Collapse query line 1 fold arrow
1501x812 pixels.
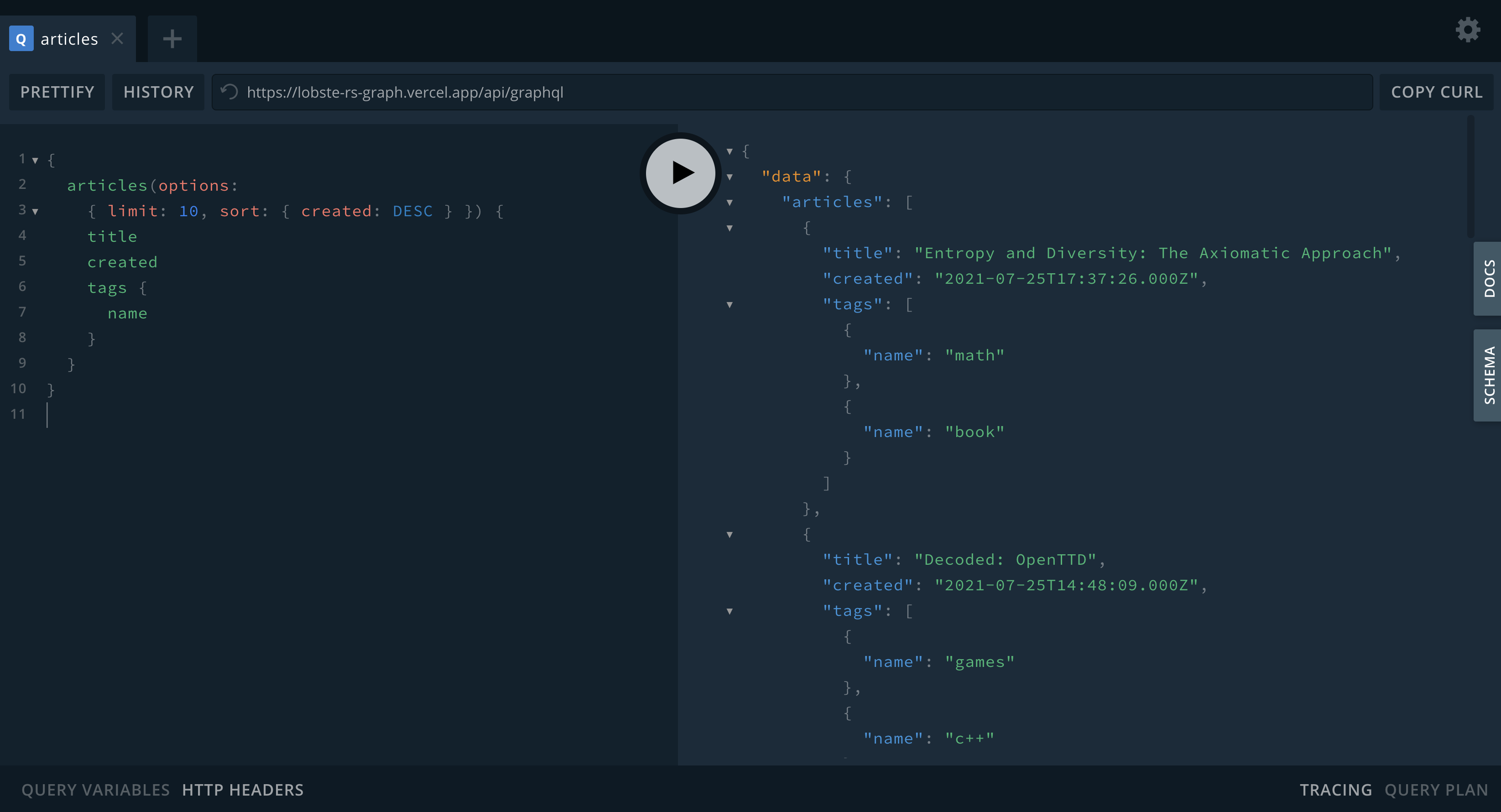(36, 160)
